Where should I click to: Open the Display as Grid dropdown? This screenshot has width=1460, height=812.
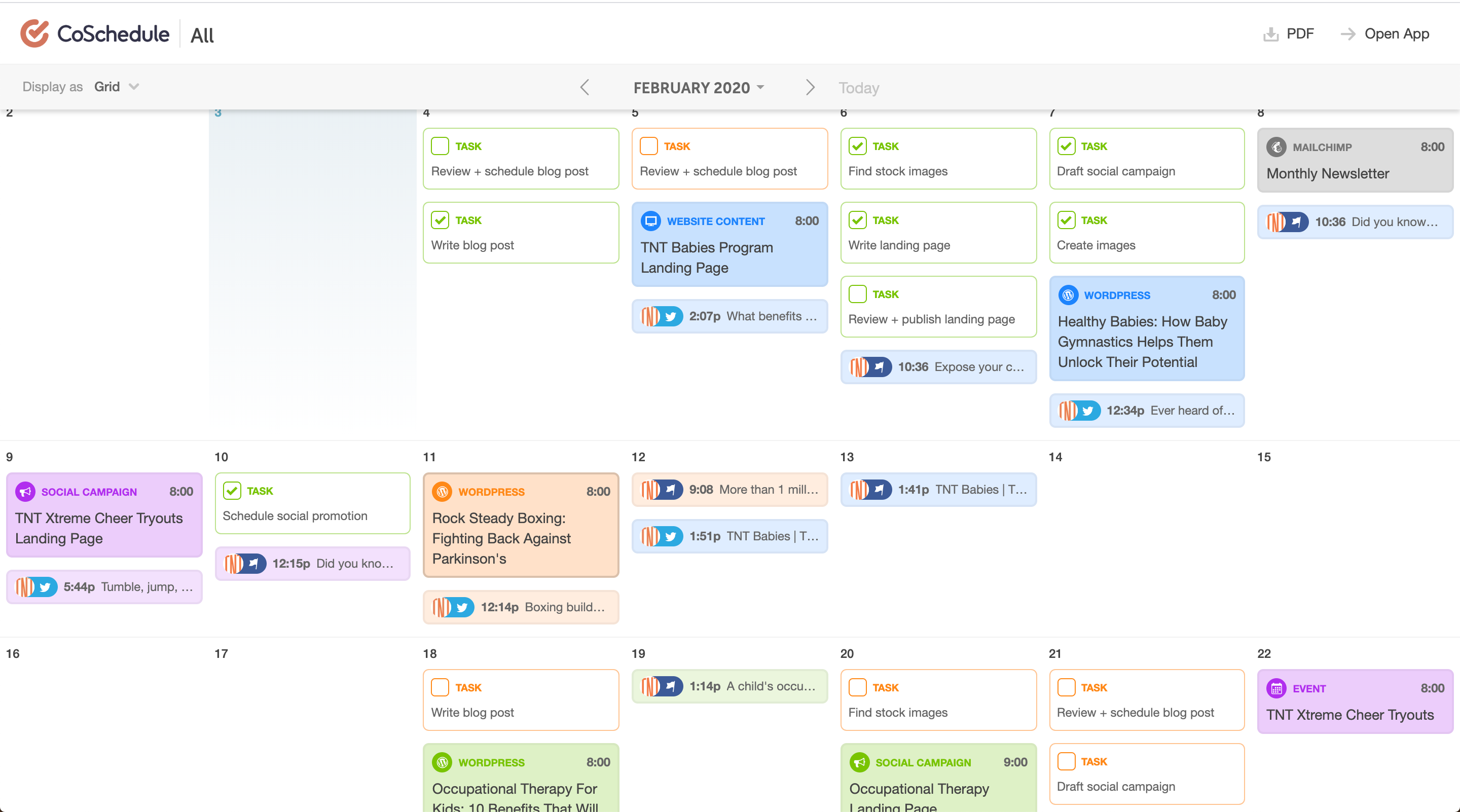point(117,87)
